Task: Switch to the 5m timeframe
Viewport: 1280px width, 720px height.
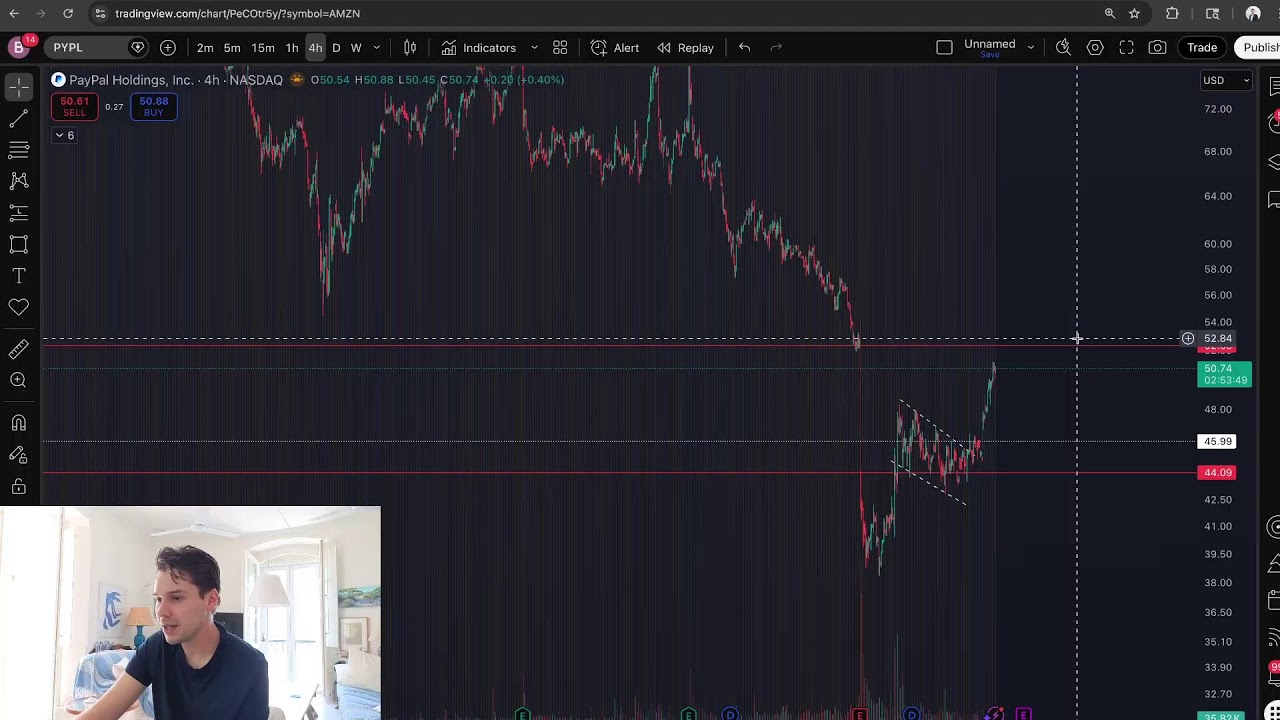Action: point(232,47)
